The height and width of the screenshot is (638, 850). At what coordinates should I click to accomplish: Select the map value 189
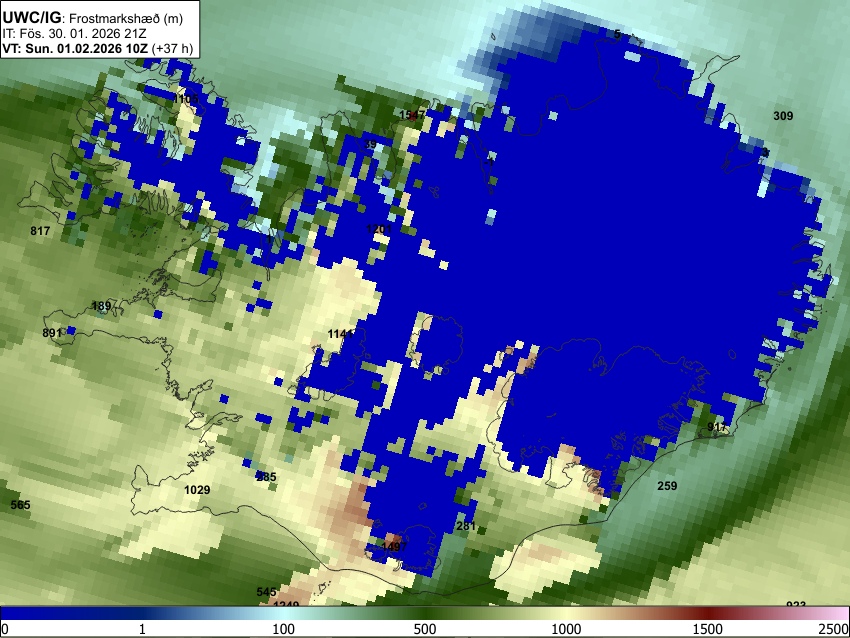(x=101, y=306)
